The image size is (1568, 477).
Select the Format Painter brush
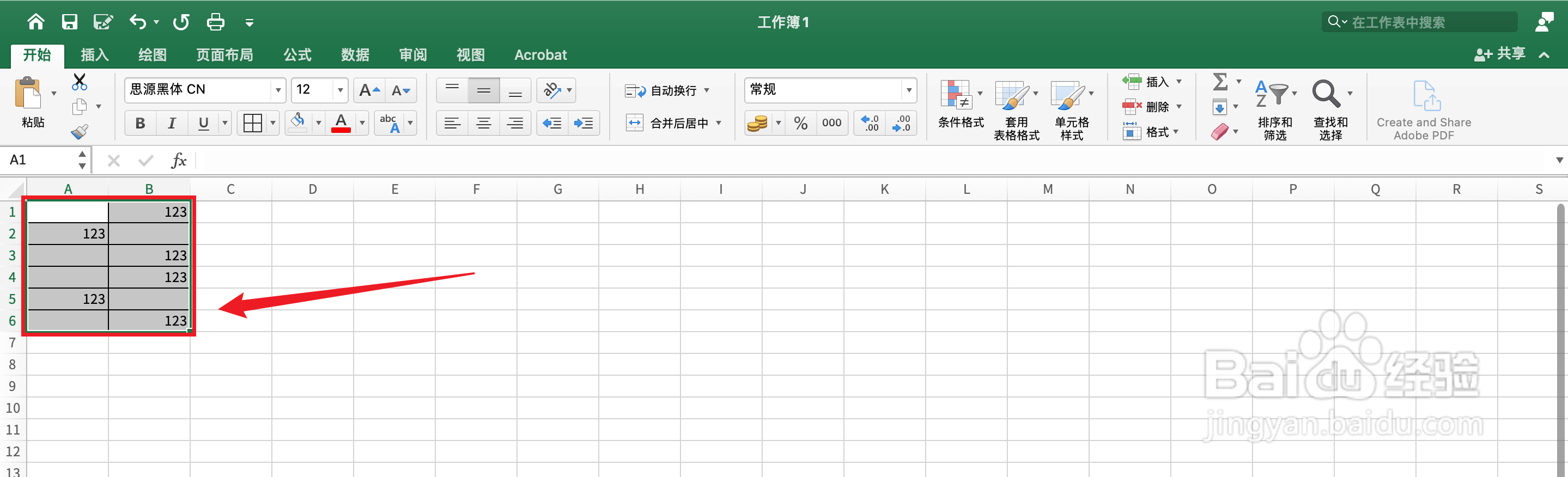(79, 131)
